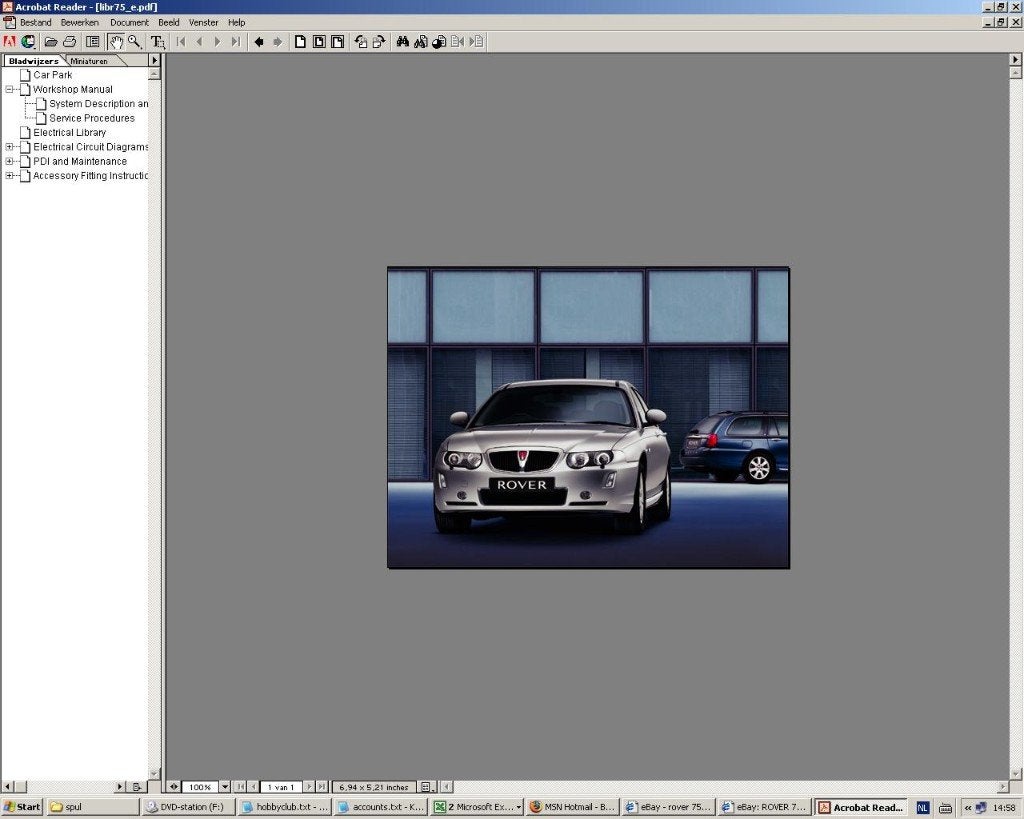Click the Next highlight icon
Screen dimensions: 1024x819
click(476, 42)
